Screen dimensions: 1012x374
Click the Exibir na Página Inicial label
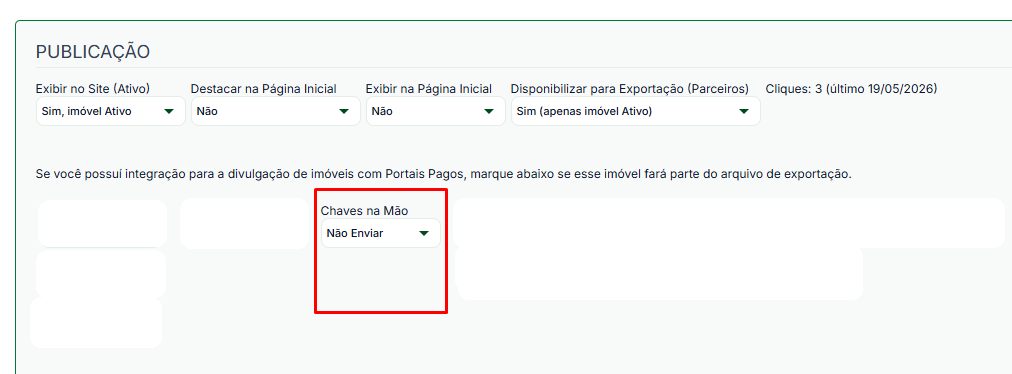pos(429,88)
